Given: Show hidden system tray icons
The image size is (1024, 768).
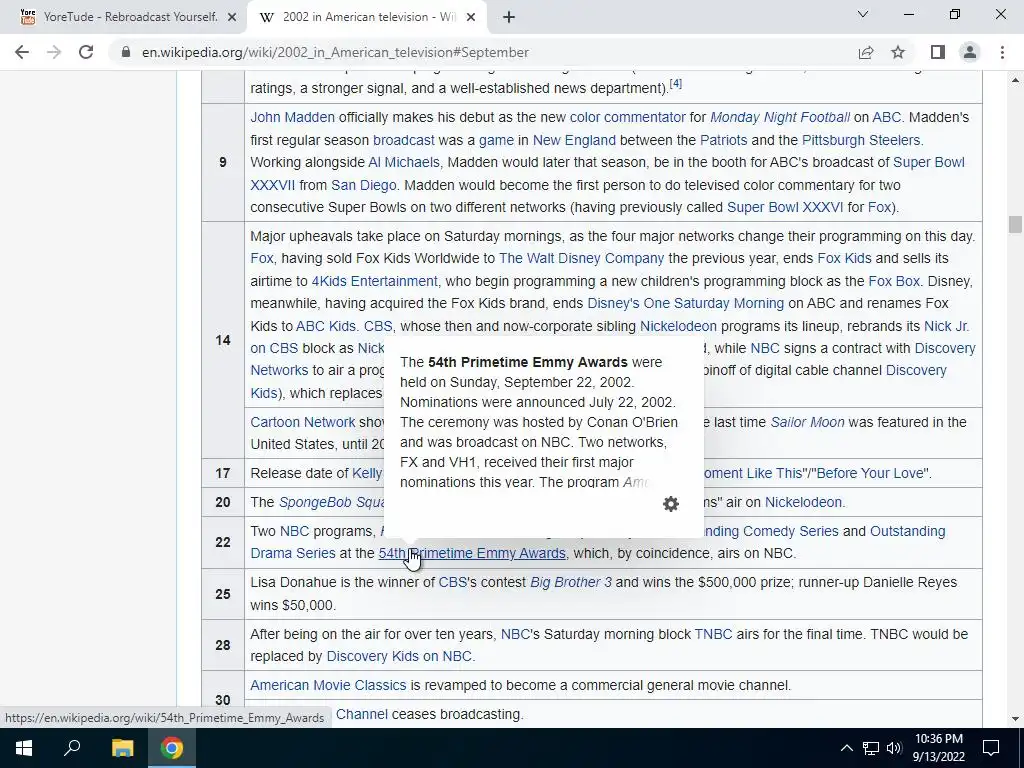Looking at the screenshot, I should pos(846,748).
